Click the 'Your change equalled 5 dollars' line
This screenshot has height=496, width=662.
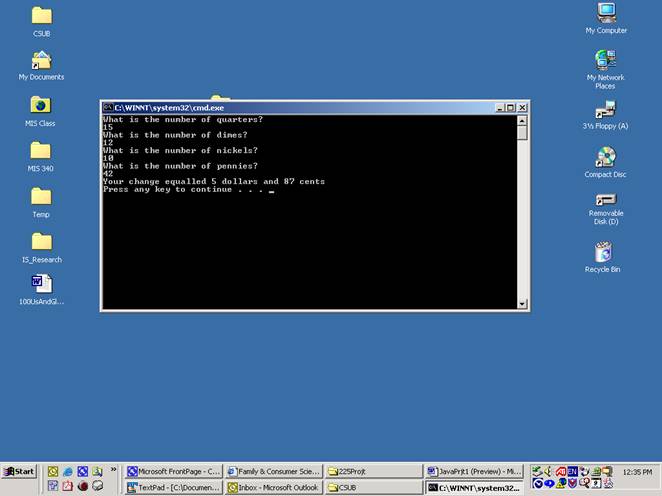coord(214,182)
